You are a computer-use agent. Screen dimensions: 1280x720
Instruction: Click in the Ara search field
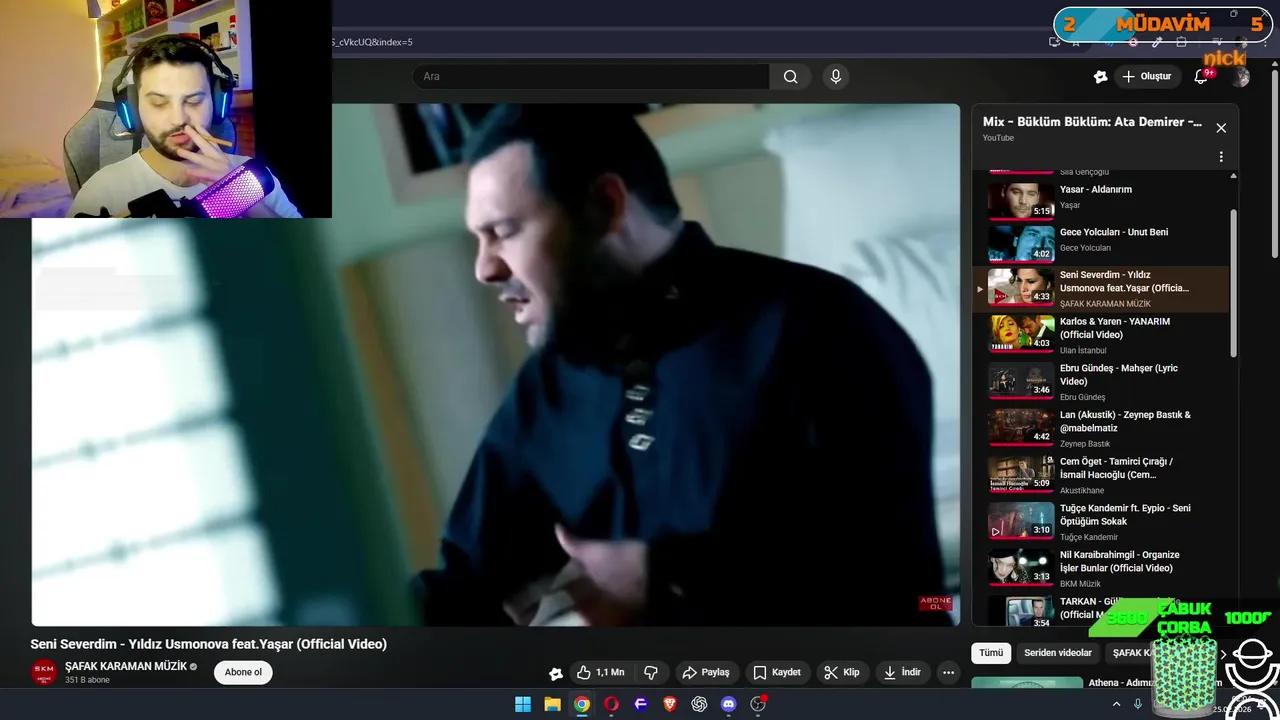[590, 76]
